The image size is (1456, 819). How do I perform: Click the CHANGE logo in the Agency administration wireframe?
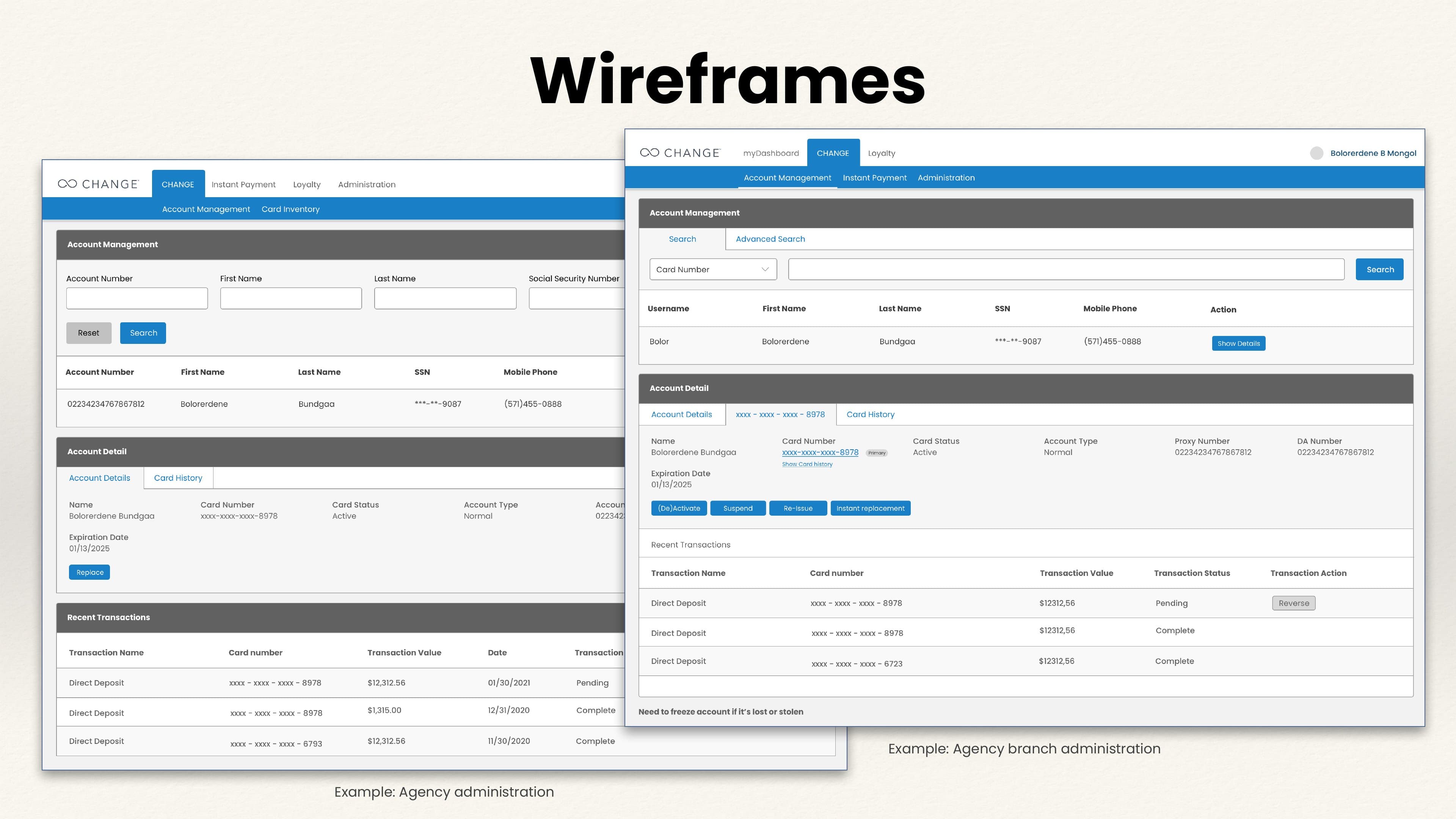click(x=98, y=184)
